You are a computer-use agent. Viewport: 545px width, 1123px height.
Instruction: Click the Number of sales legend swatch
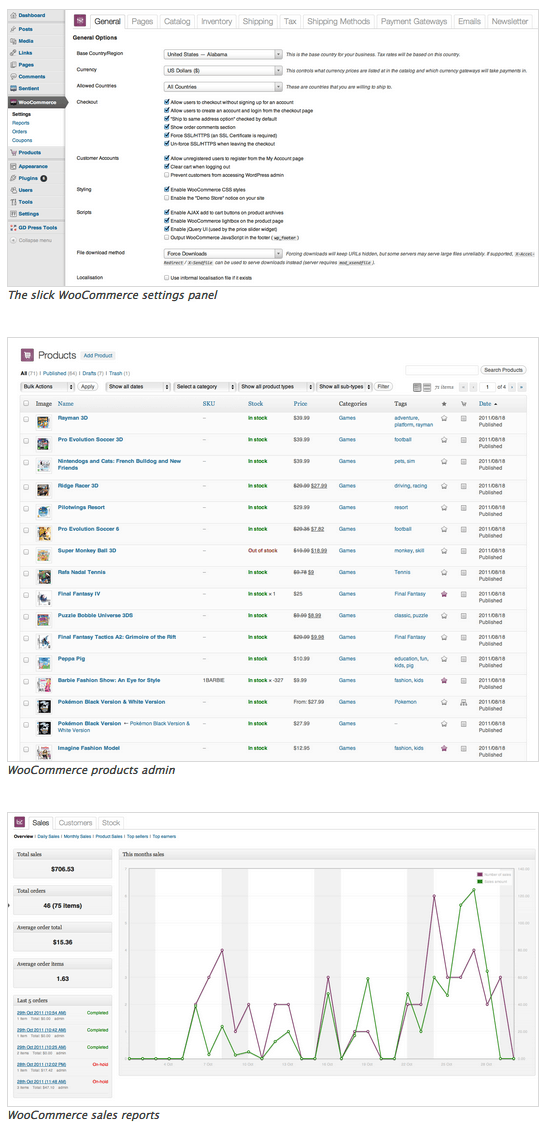click(481, 874)
